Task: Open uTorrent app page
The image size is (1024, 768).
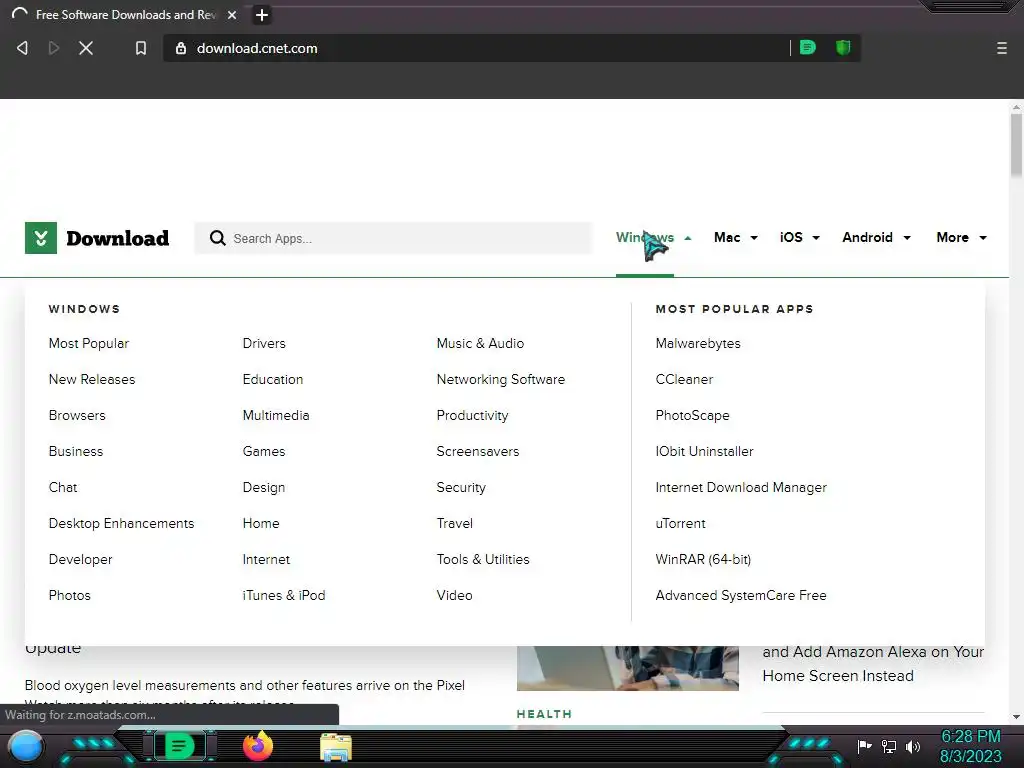Action: [x=680, y=523]
